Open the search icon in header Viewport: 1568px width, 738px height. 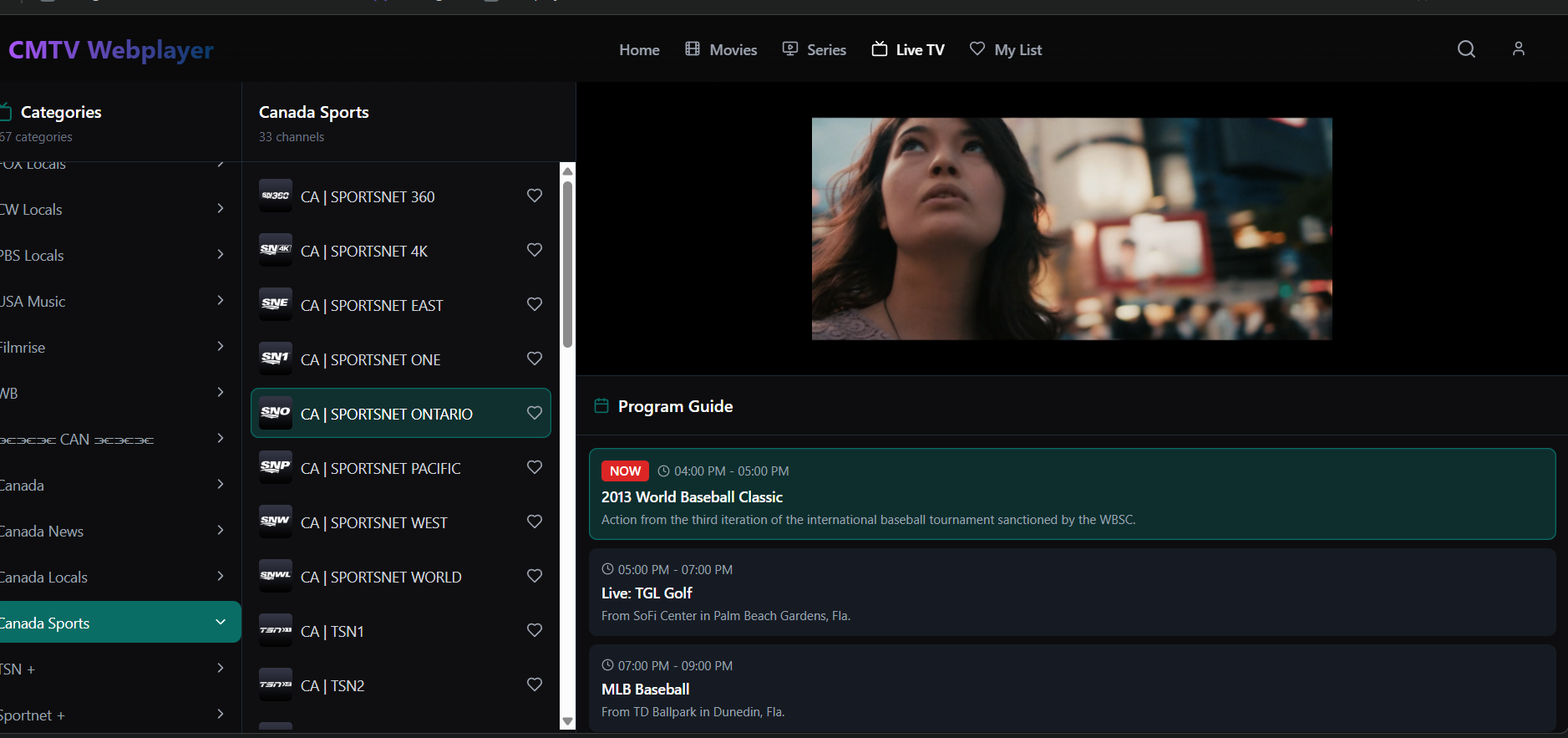[x=1466, y=49]
